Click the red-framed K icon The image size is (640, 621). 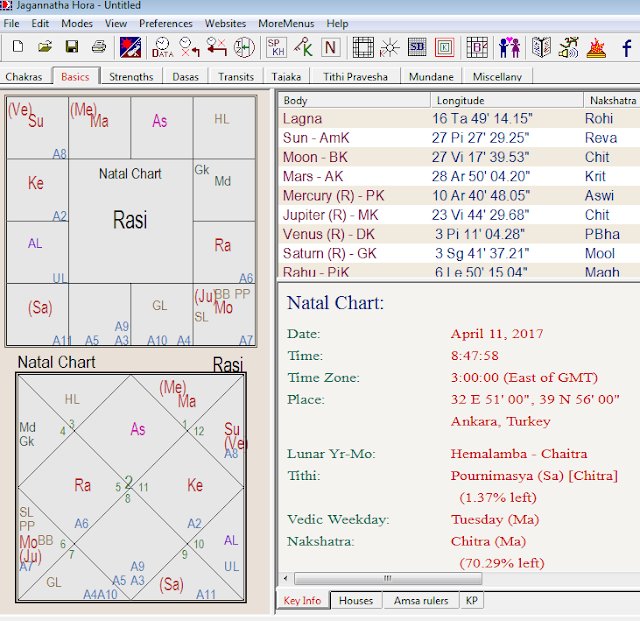444,47
